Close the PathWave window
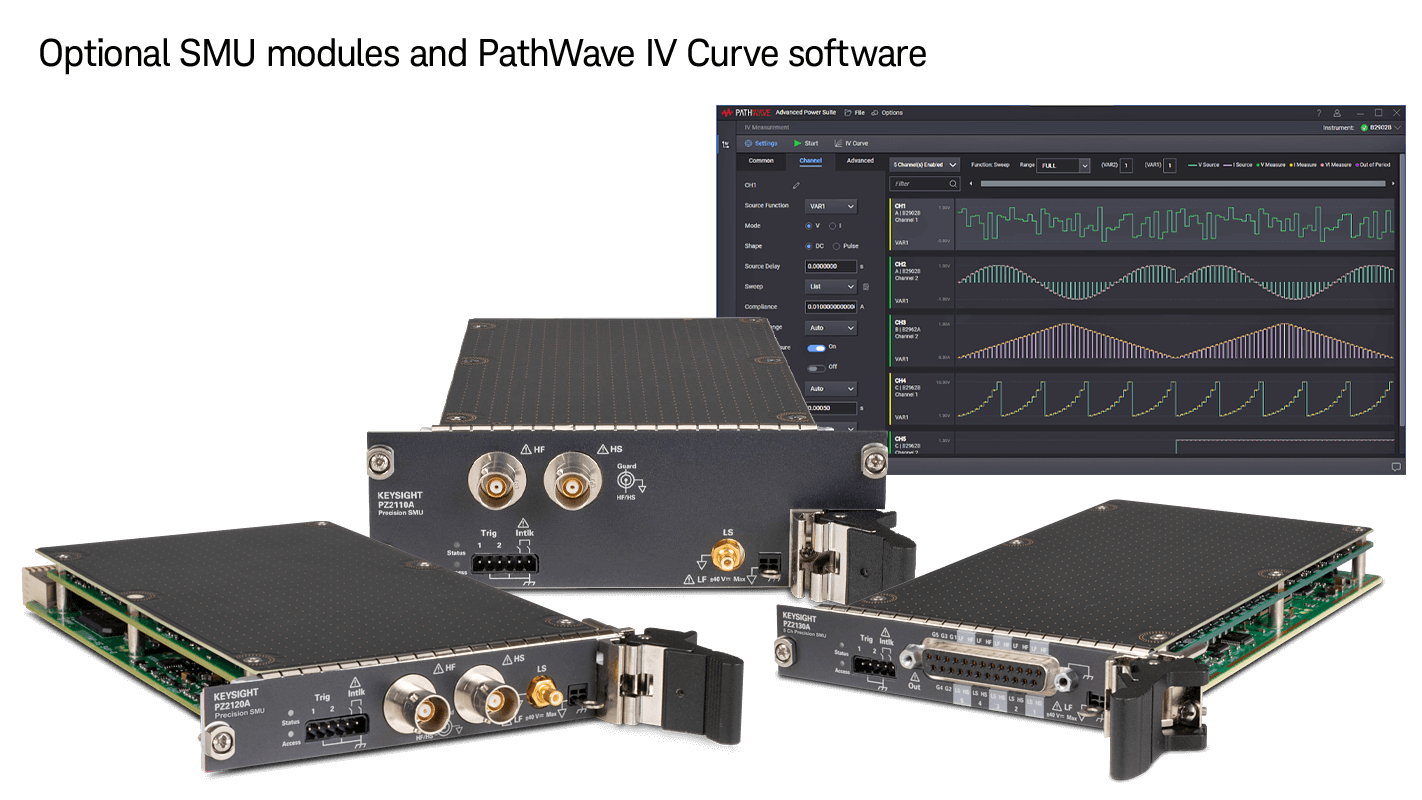 pos(1397,113)
